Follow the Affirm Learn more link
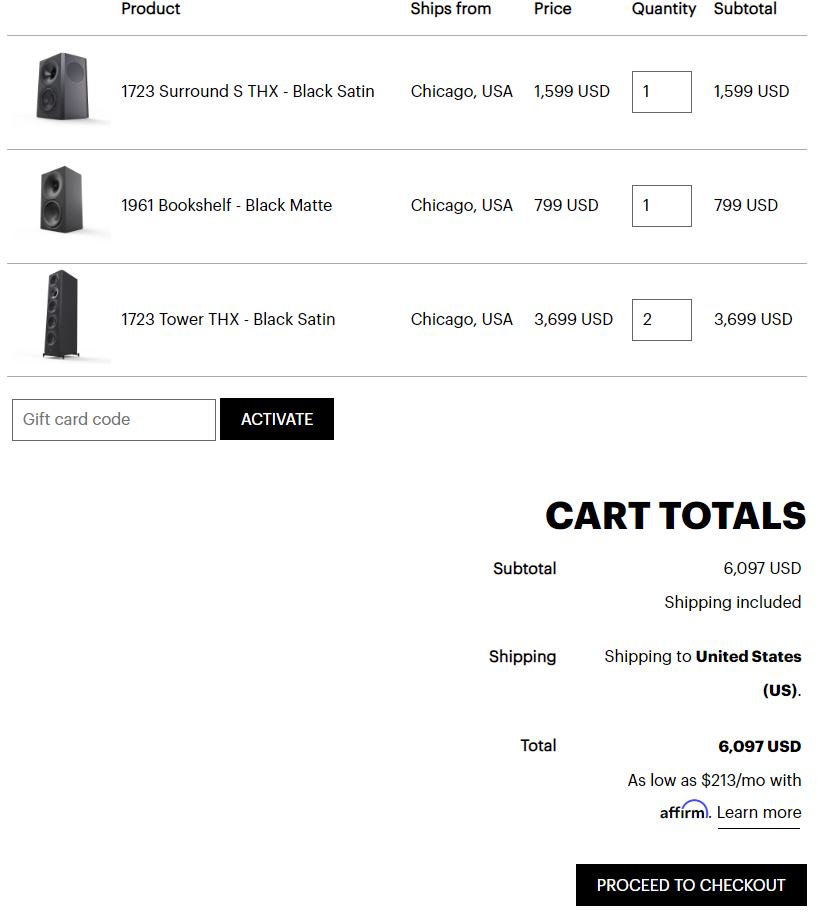Viewport: 821px width, 913px height. (759, 813)
